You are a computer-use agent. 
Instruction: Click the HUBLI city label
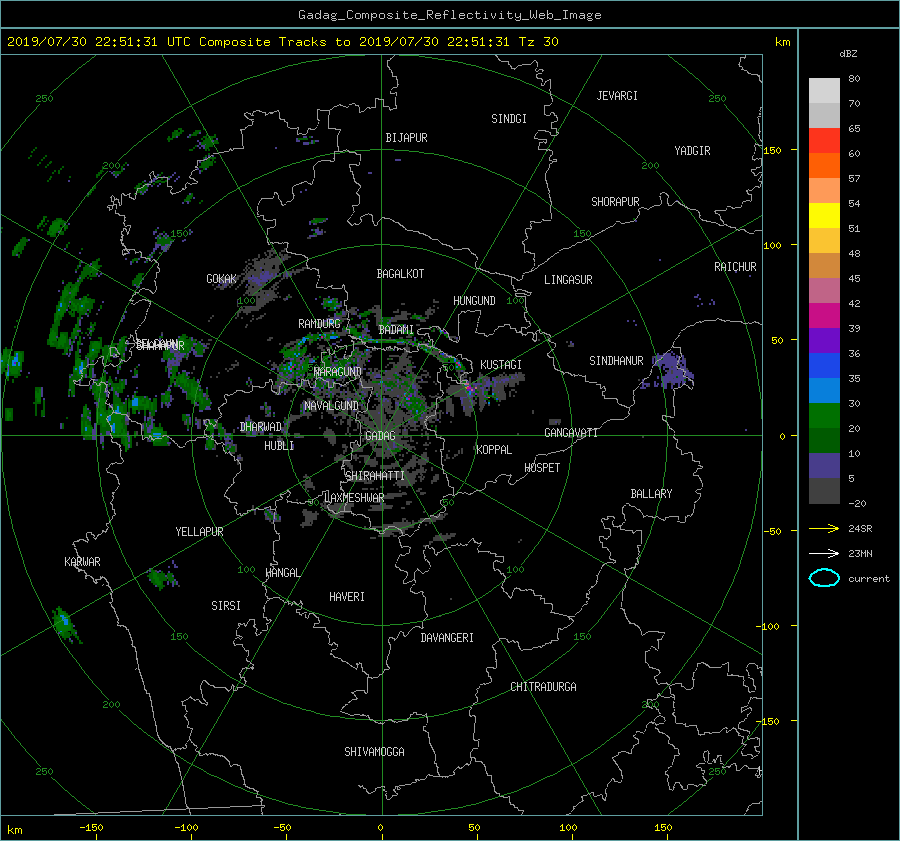click(x=279, y=446)
